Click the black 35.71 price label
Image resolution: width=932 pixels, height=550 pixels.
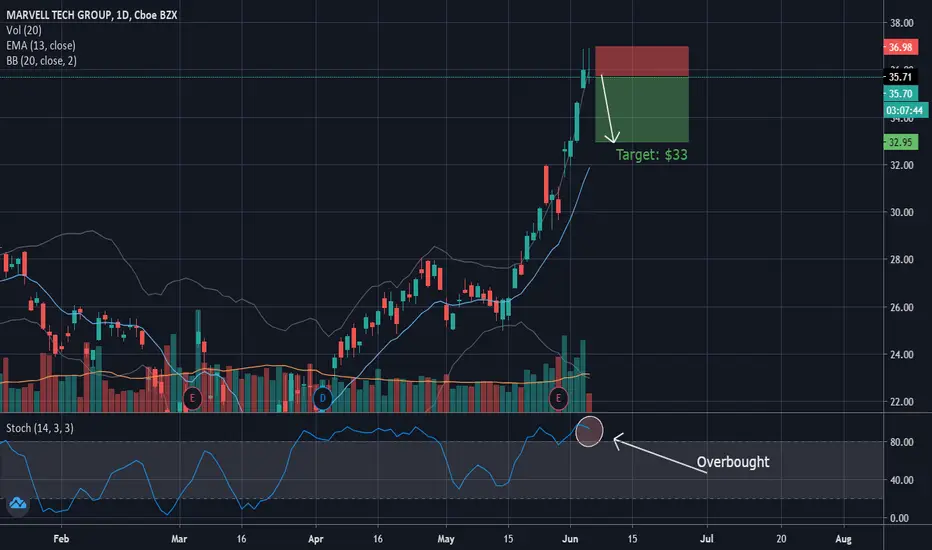[x=900, y=77]
